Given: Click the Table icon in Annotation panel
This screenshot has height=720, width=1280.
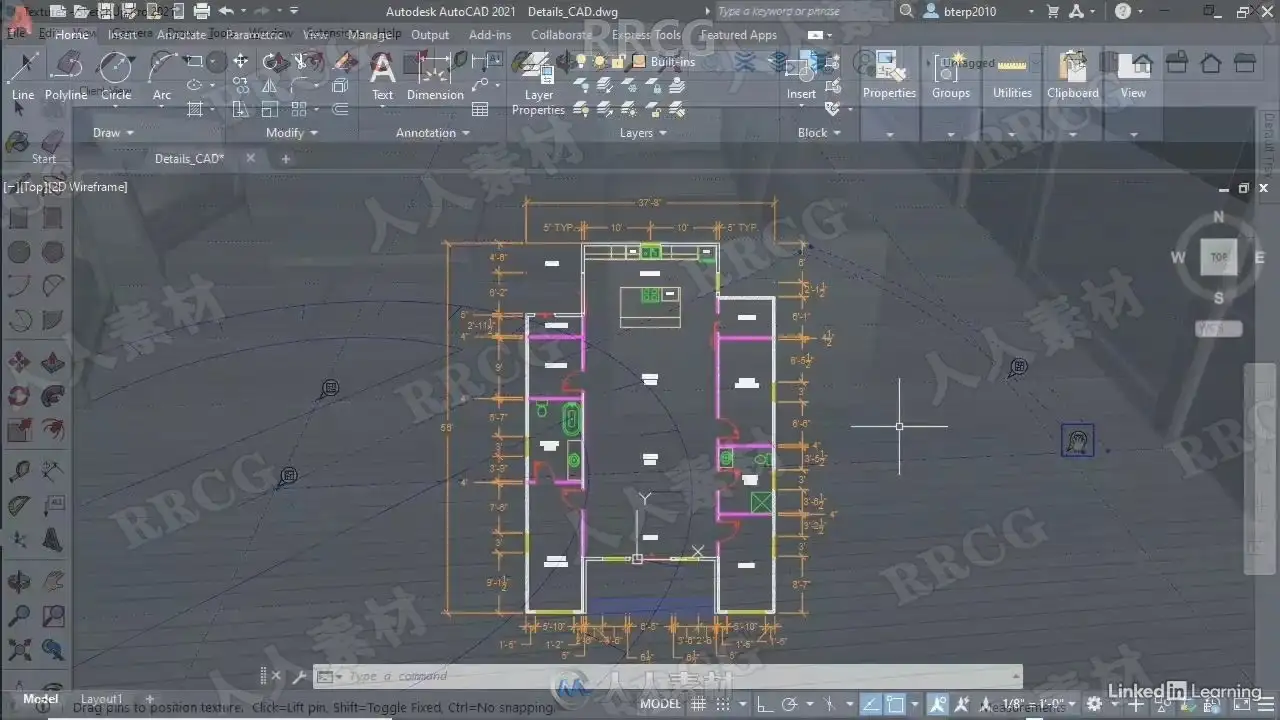Looking at the screenshot, I should [x=480, y=109].
